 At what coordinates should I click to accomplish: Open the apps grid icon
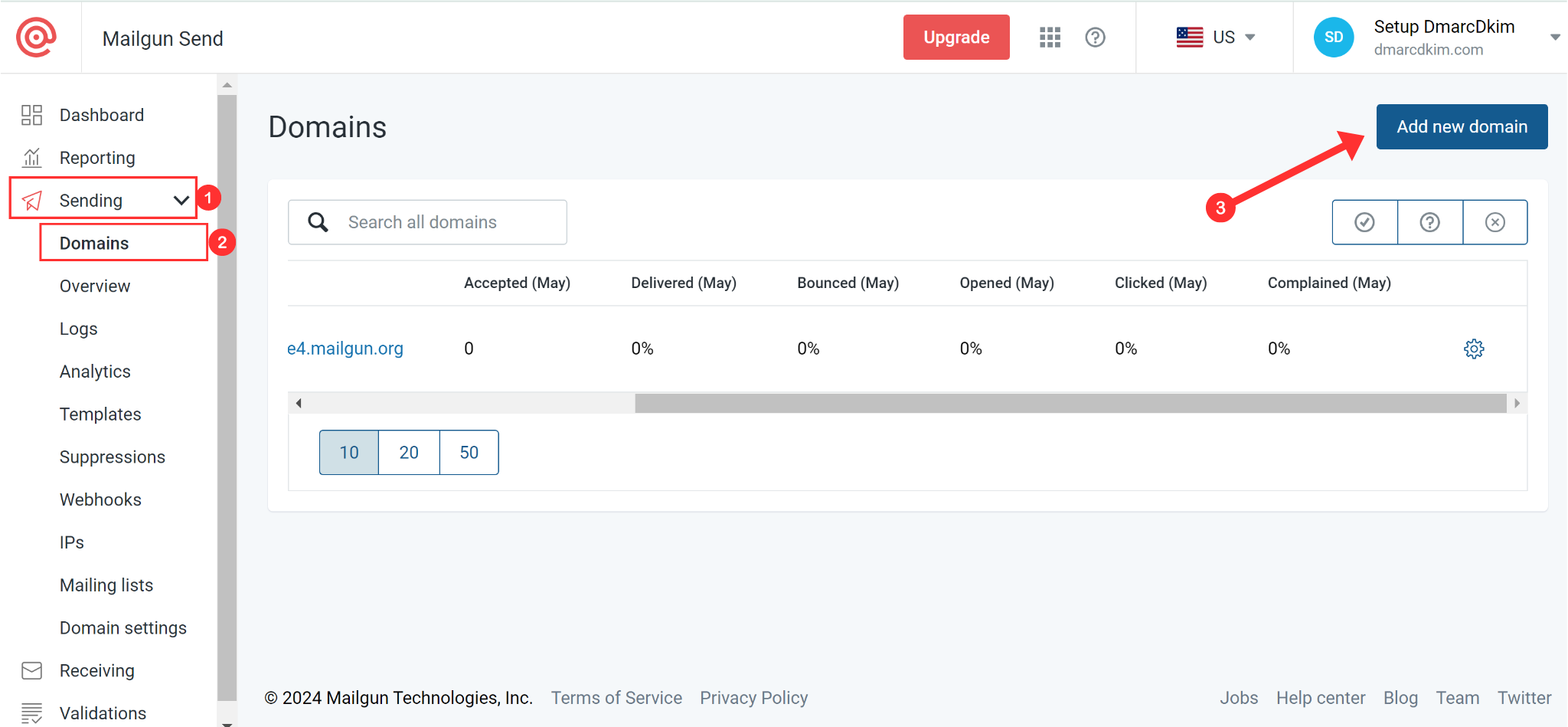point(1050,37)
